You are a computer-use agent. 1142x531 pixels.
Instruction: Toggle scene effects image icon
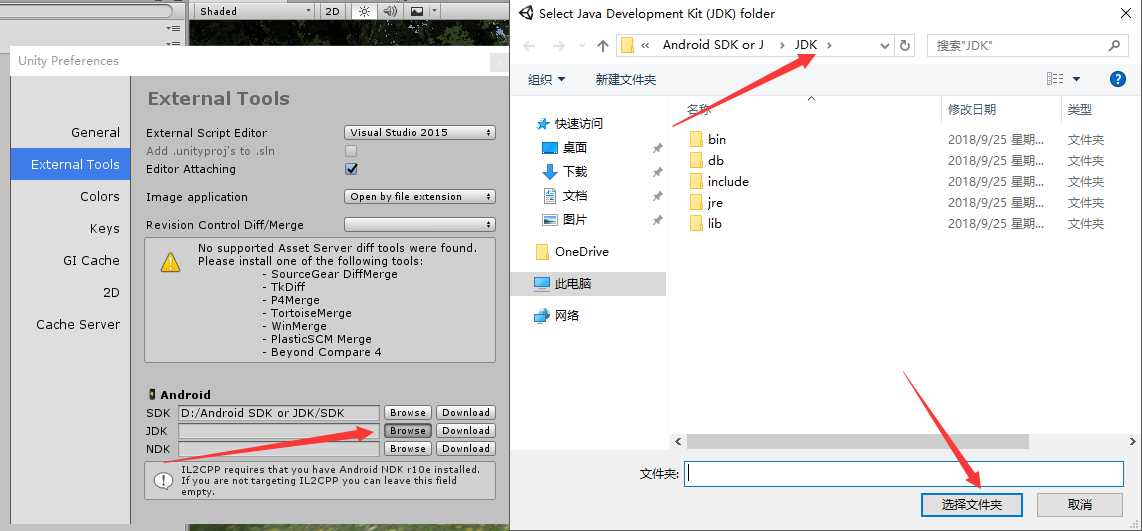click(x=417, y=11)
